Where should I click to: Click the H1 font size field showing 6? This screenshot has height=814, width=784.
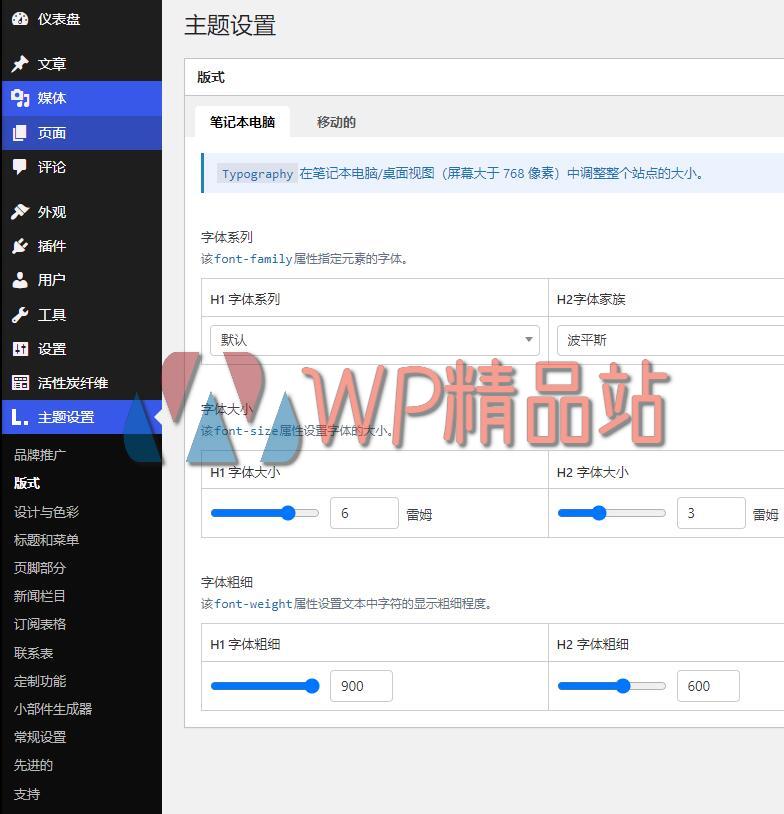coord(364,513)
